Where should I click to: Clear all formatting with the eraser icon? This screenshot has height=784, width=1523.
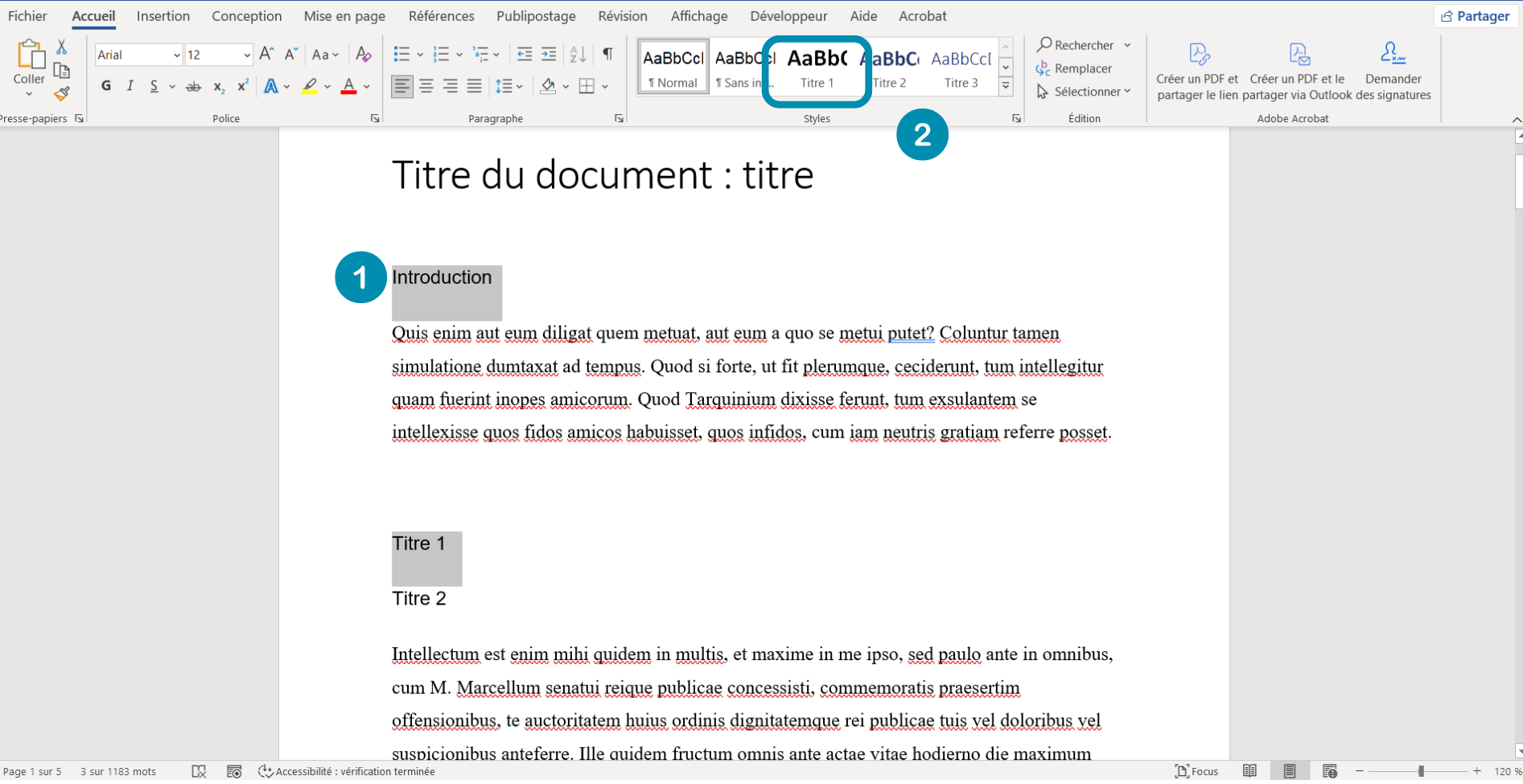[x=364, y=55]
